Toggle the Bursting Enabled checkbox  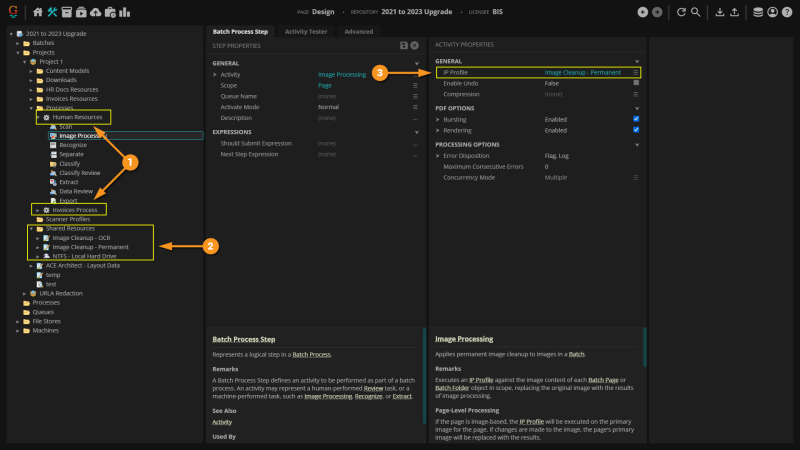636,119
